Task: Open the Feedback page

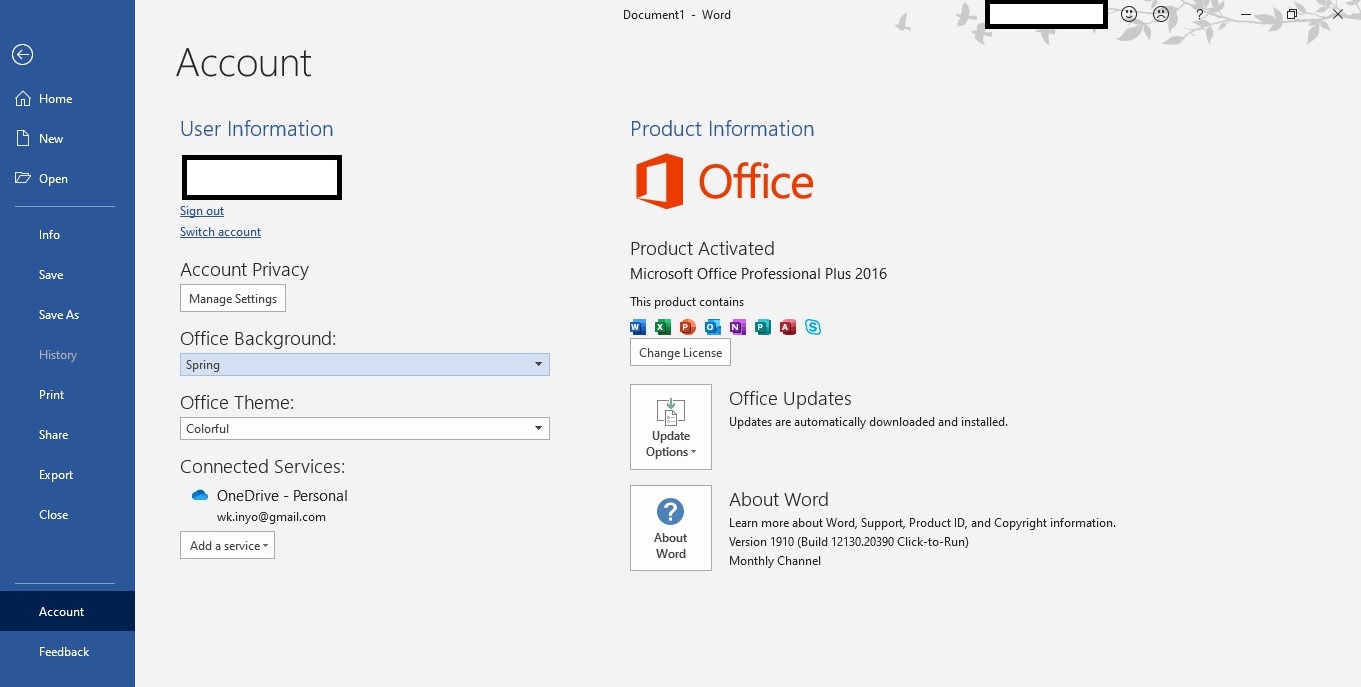Action: click(67, 652)
